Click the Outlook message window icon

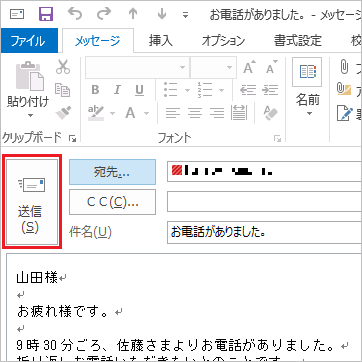[x=17, y=14]
